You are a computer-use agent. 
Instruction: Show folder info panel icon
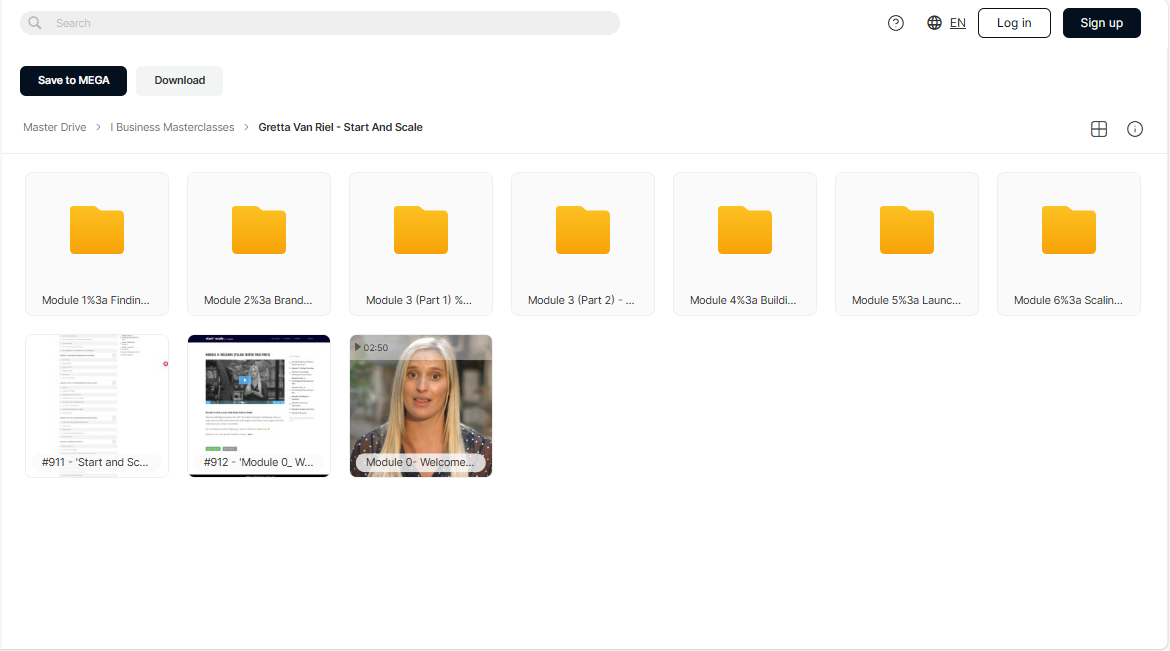point(1134,129)
